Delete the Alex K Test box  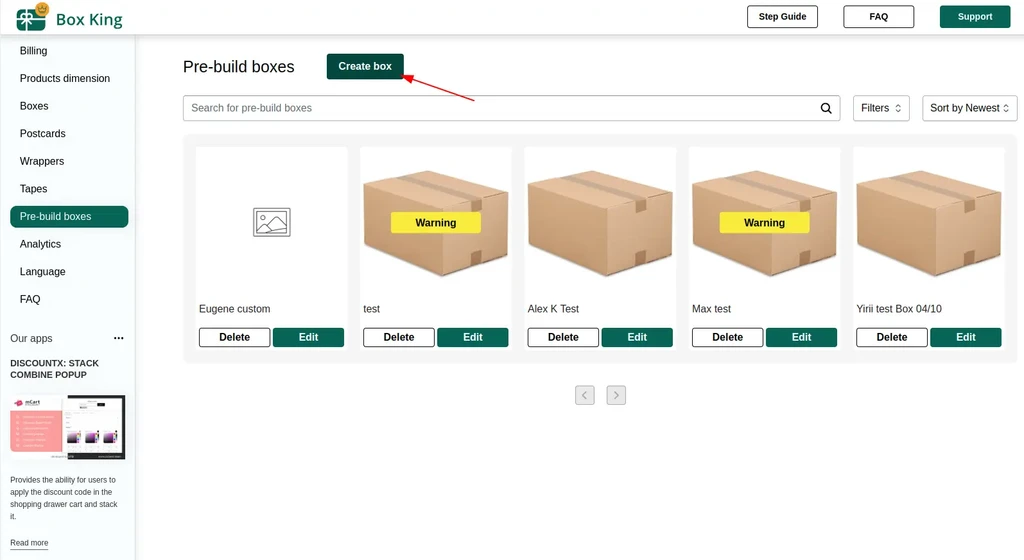click(563, 337)
